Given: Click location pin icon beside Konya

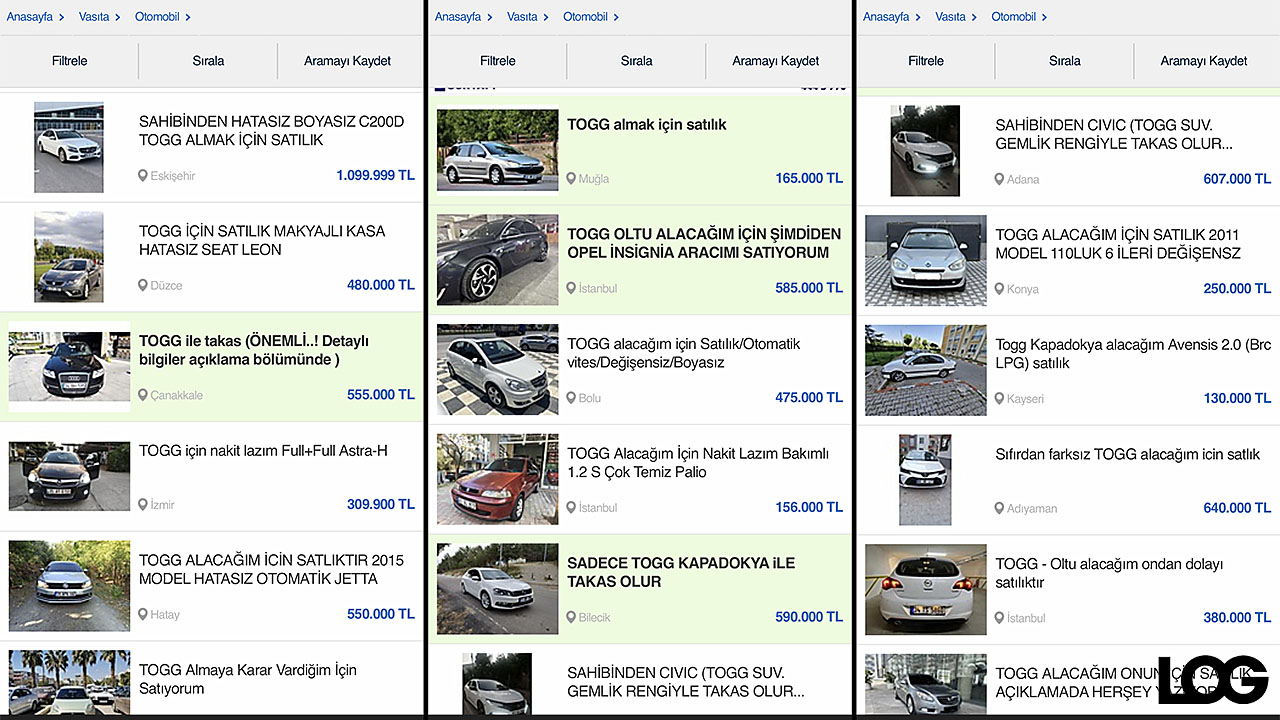Looking at the screenshot, I should click(999, 288).
